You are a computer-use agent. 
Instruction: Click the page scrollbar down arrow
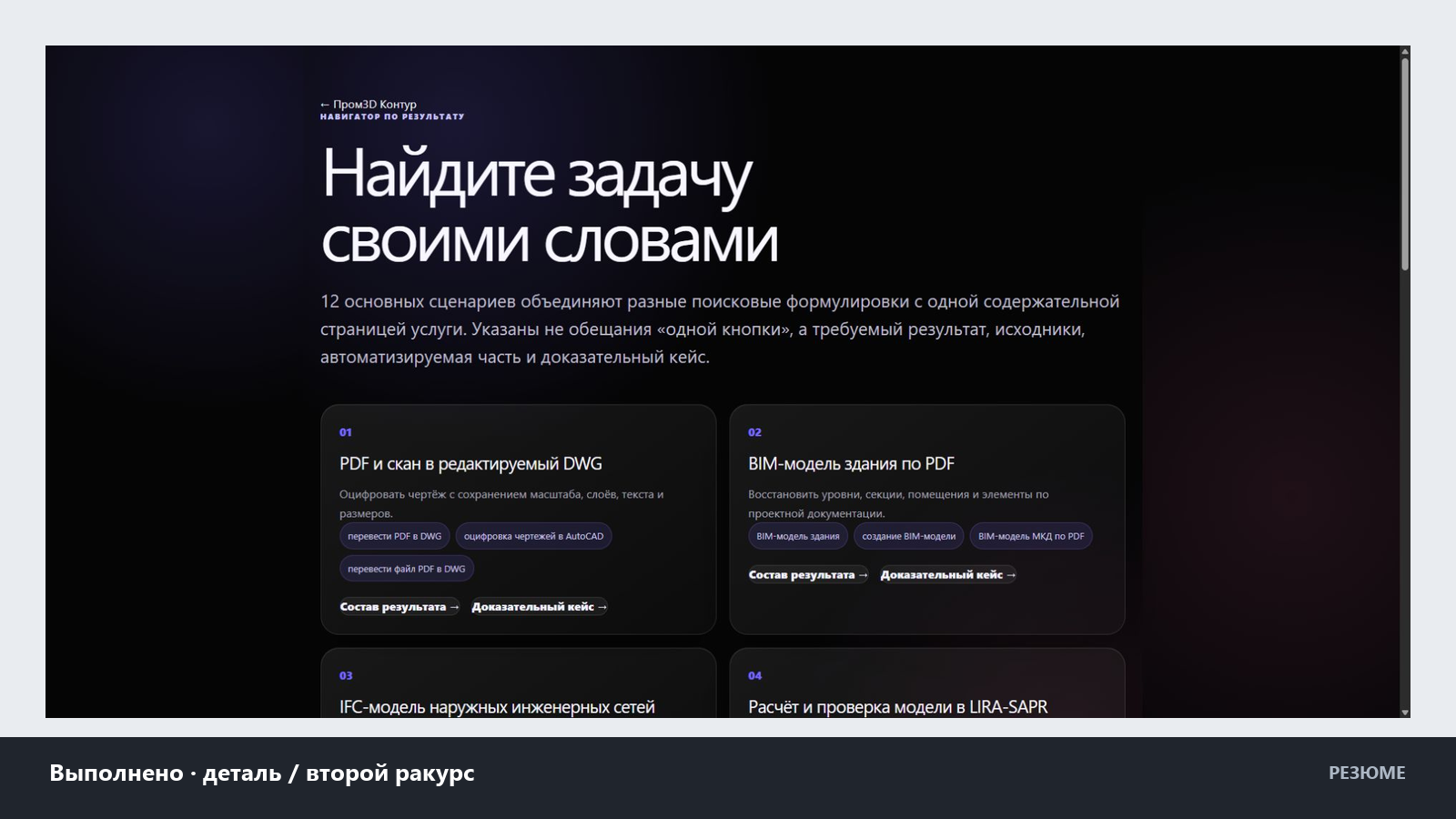click(1405, 713)
